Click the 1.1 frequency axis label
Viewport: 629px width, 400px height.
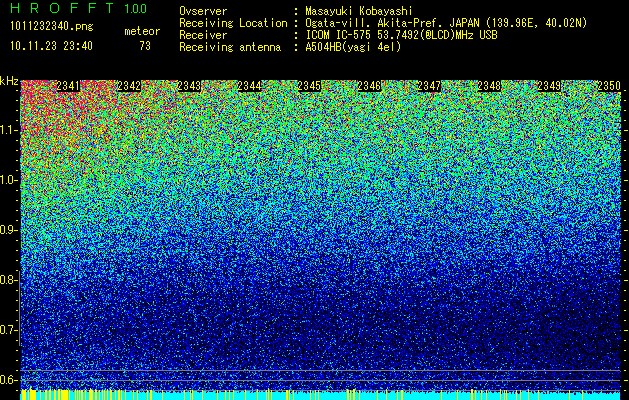click(x=8, y=130)
